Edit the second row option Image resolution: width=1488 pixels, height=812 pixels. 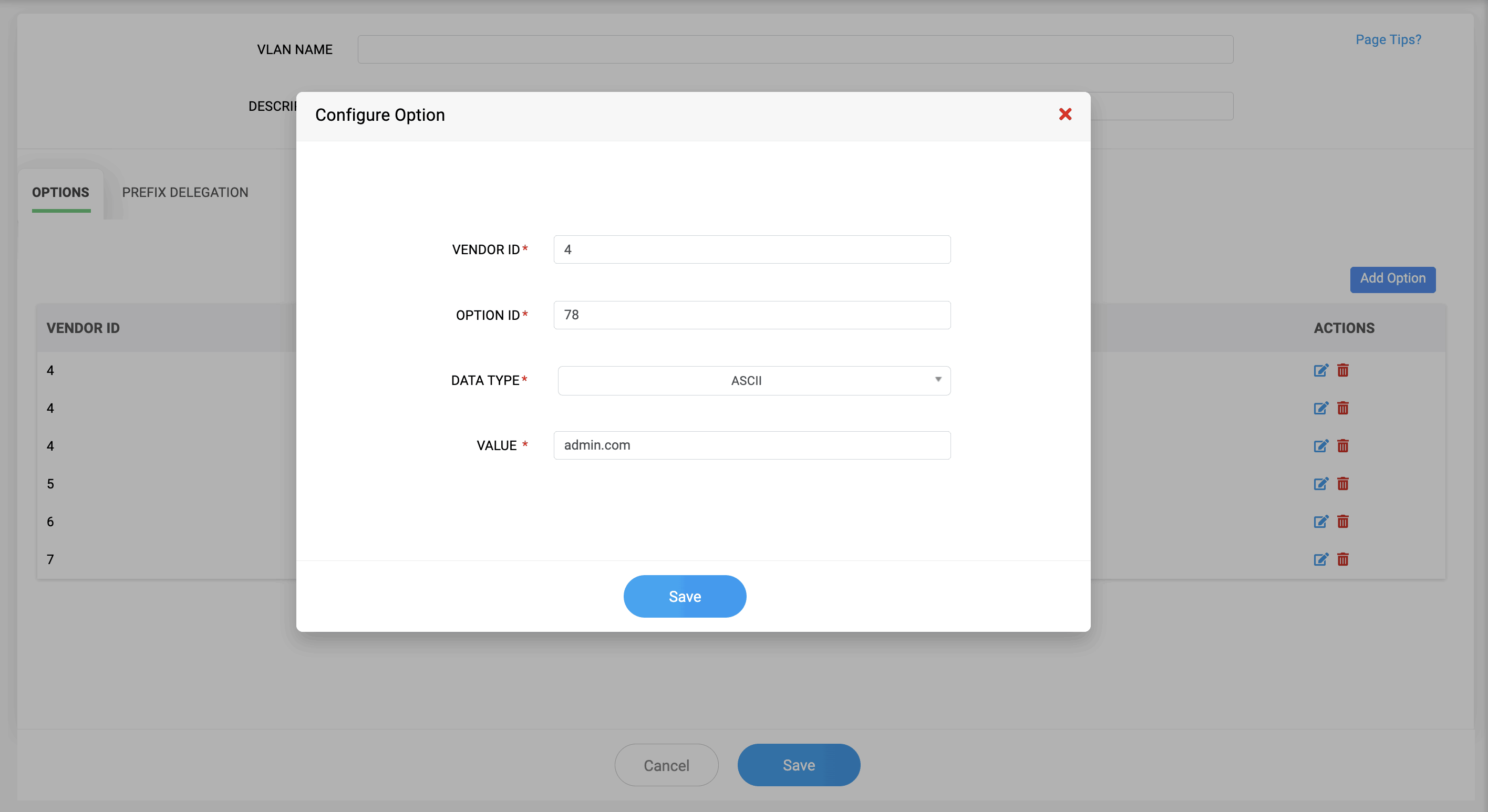(x=1320, y=408)
